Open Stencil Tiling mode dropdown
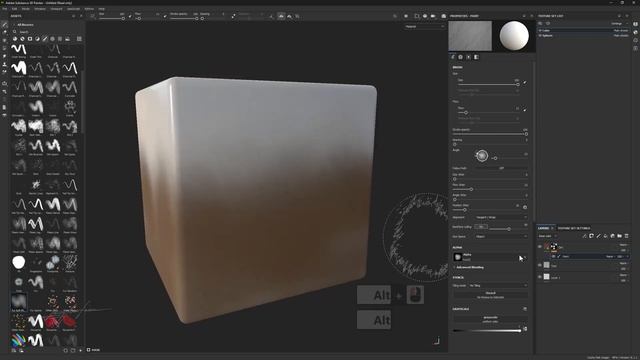 click(498, 286)
